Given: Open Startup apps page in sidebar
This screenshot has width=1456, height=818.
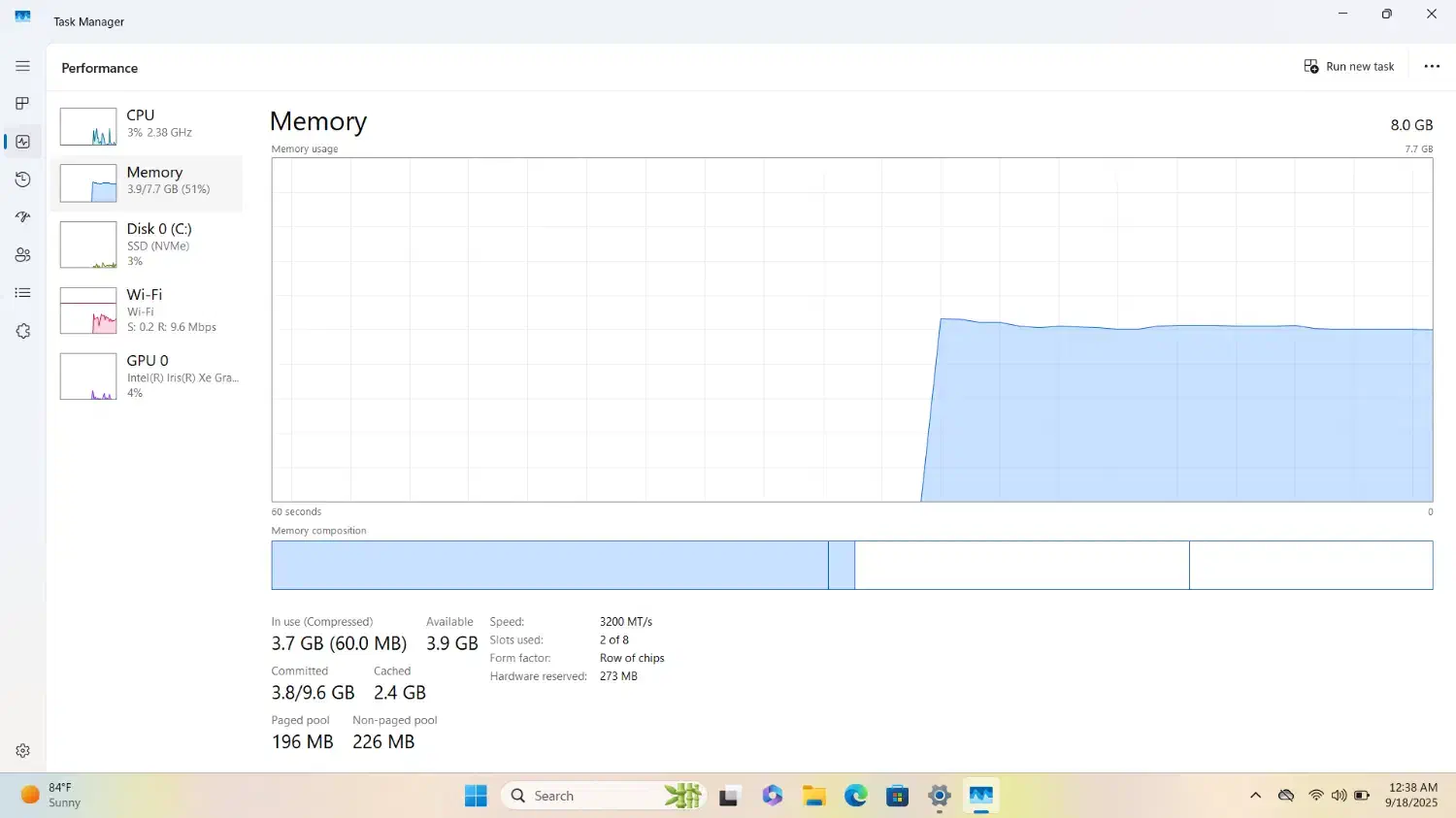Looking at the screenshot, I should click(x=22, y=217).
